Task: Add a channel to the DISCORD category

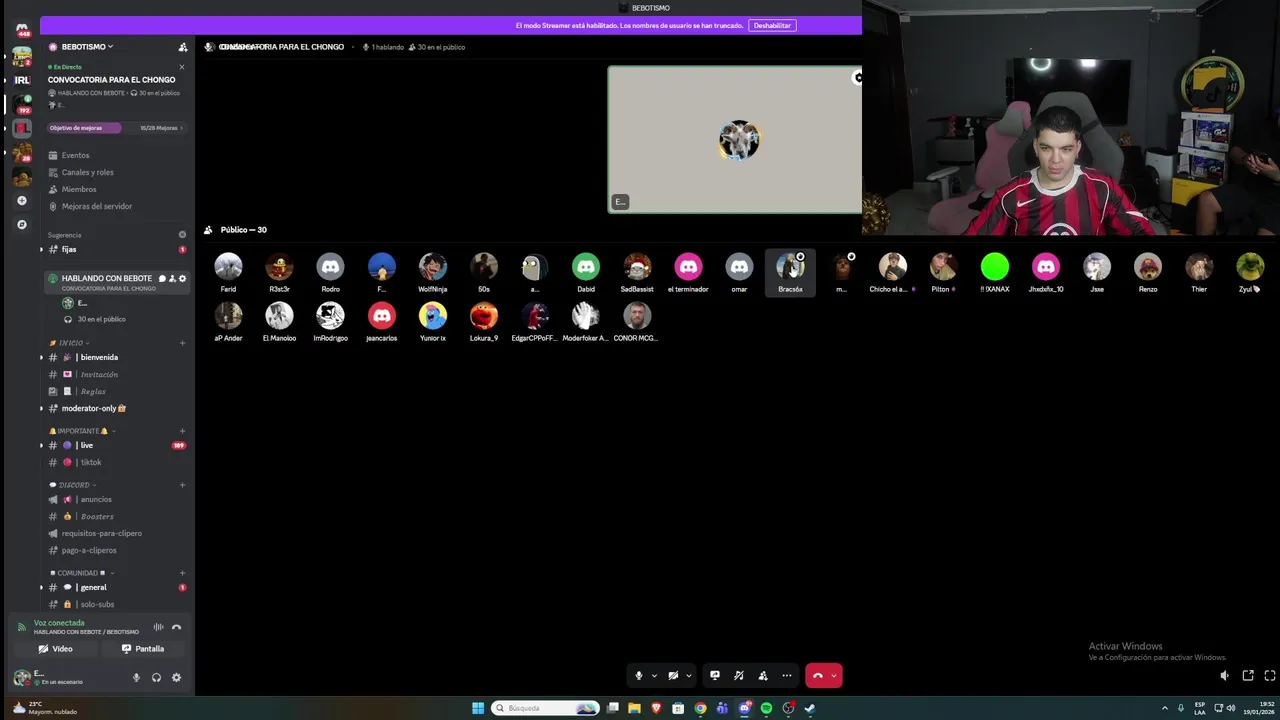Action: pyautogui.click(x=182, y=485)
